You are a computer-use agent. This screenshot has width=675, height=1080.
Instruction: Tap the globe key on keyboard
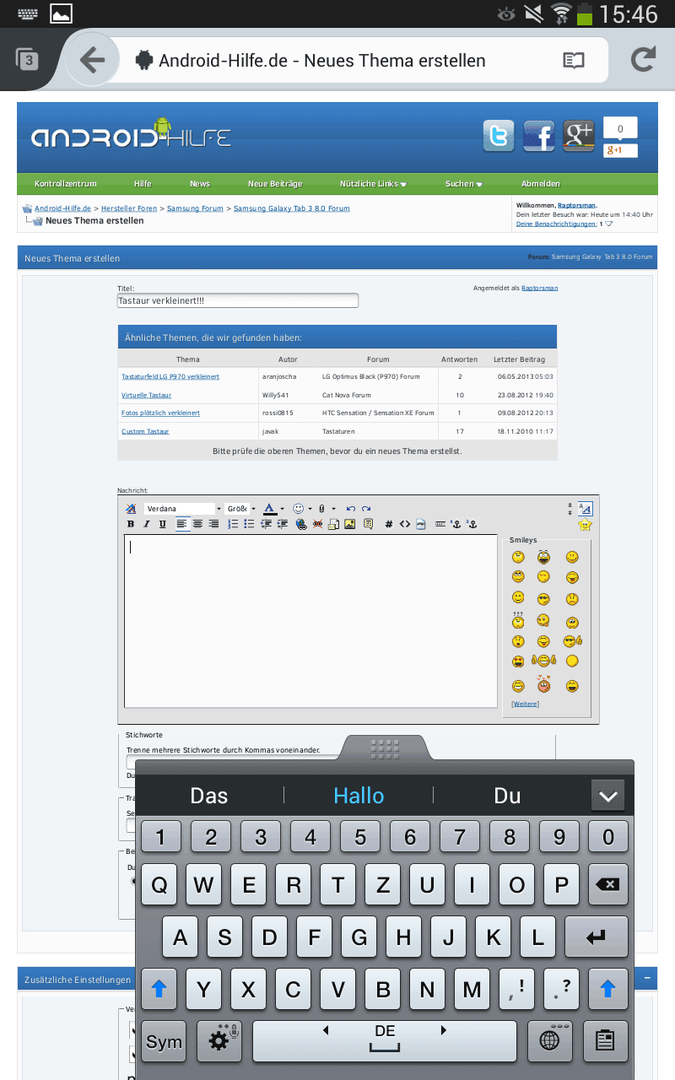point(550,1041)
